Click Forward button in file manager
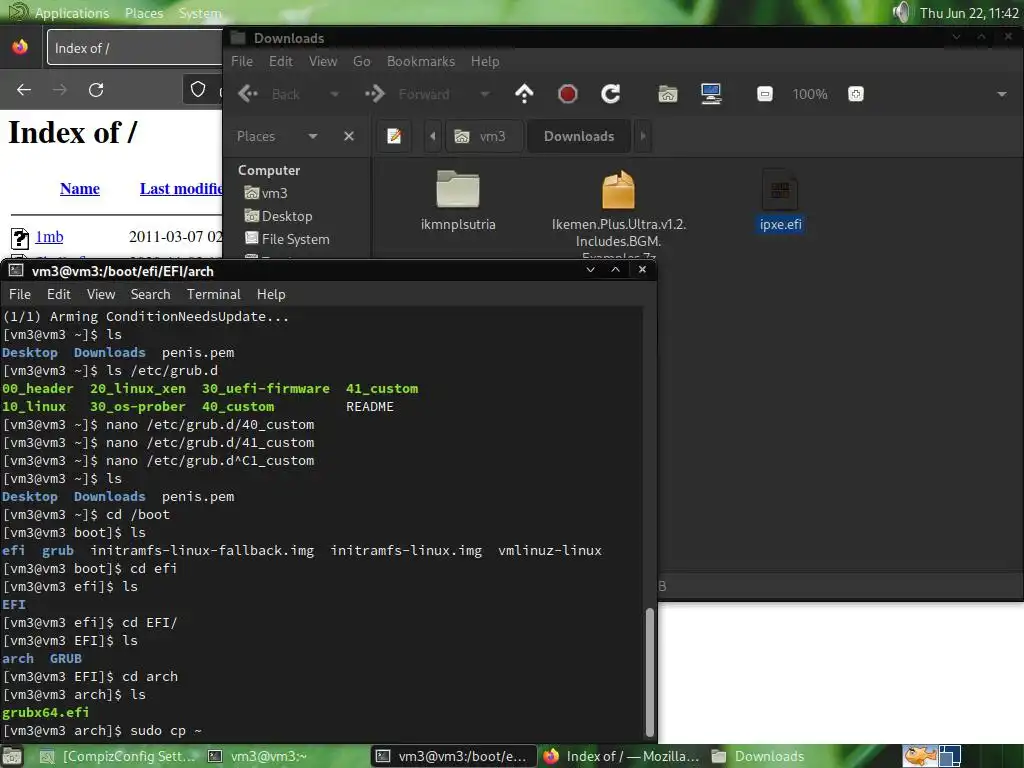1024x768 pixels. coord(408,94)
